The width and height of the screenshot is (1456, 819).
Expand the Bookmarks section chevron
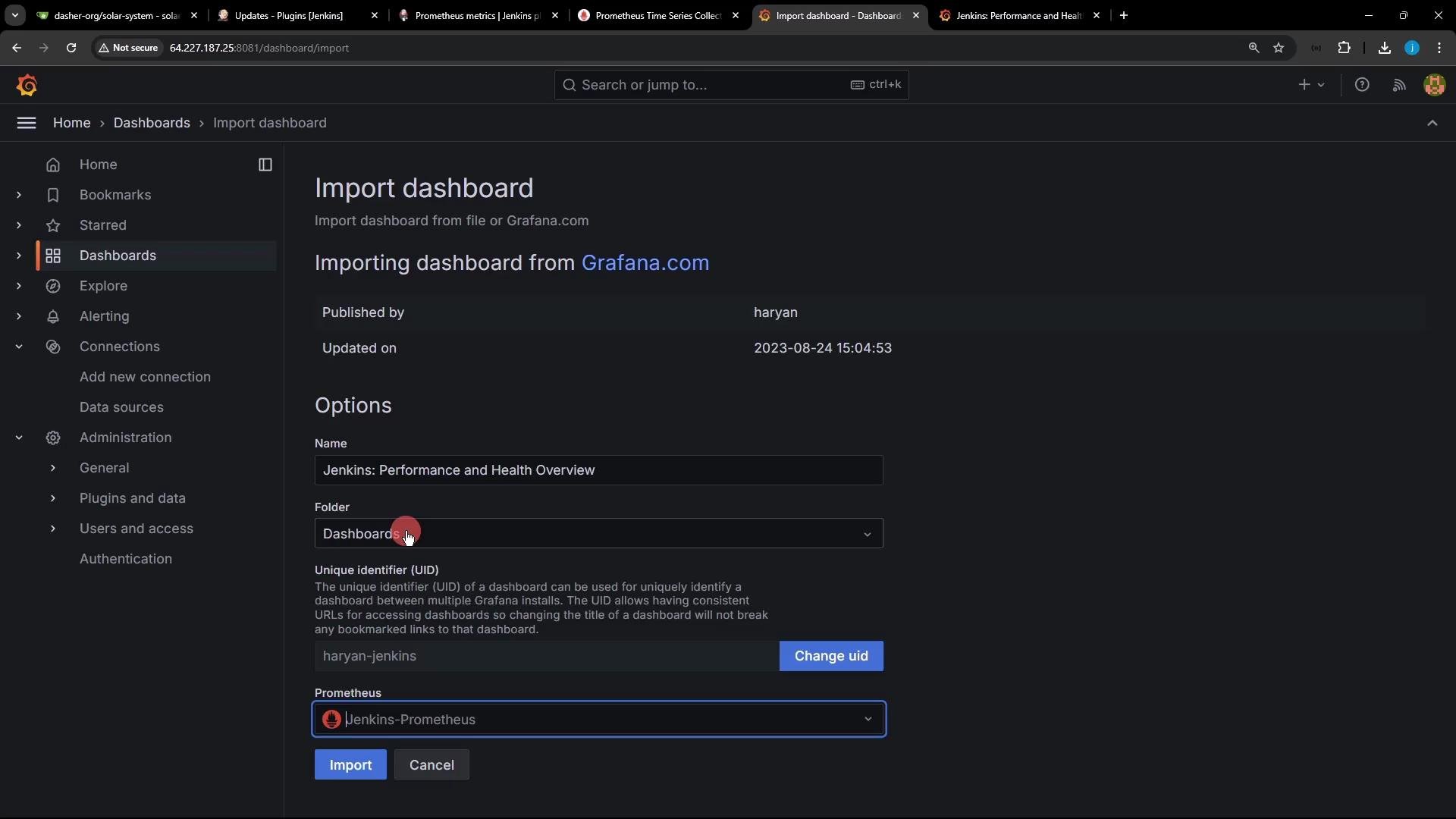19,195
